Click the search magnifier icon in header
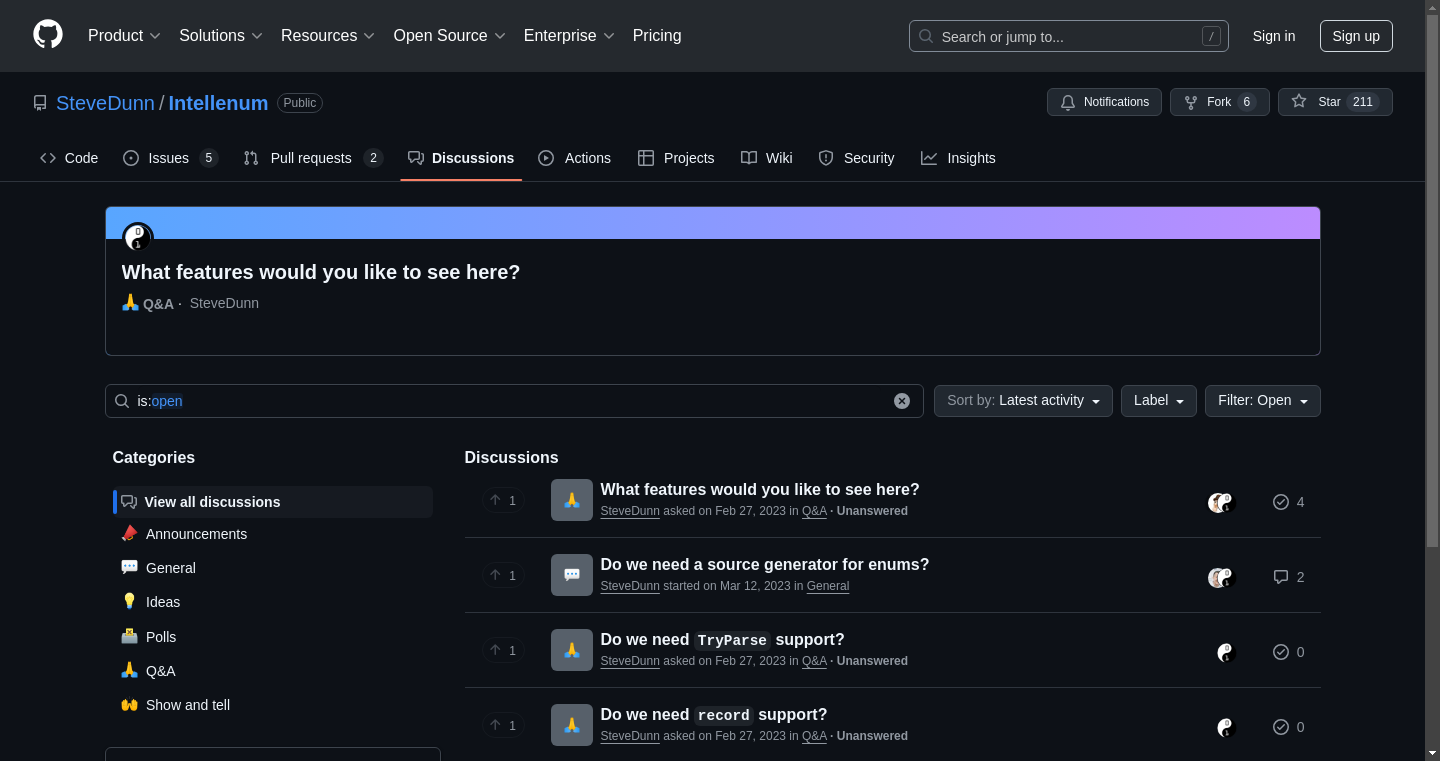This screenshot has width=1440, height=761. (926, 36)
